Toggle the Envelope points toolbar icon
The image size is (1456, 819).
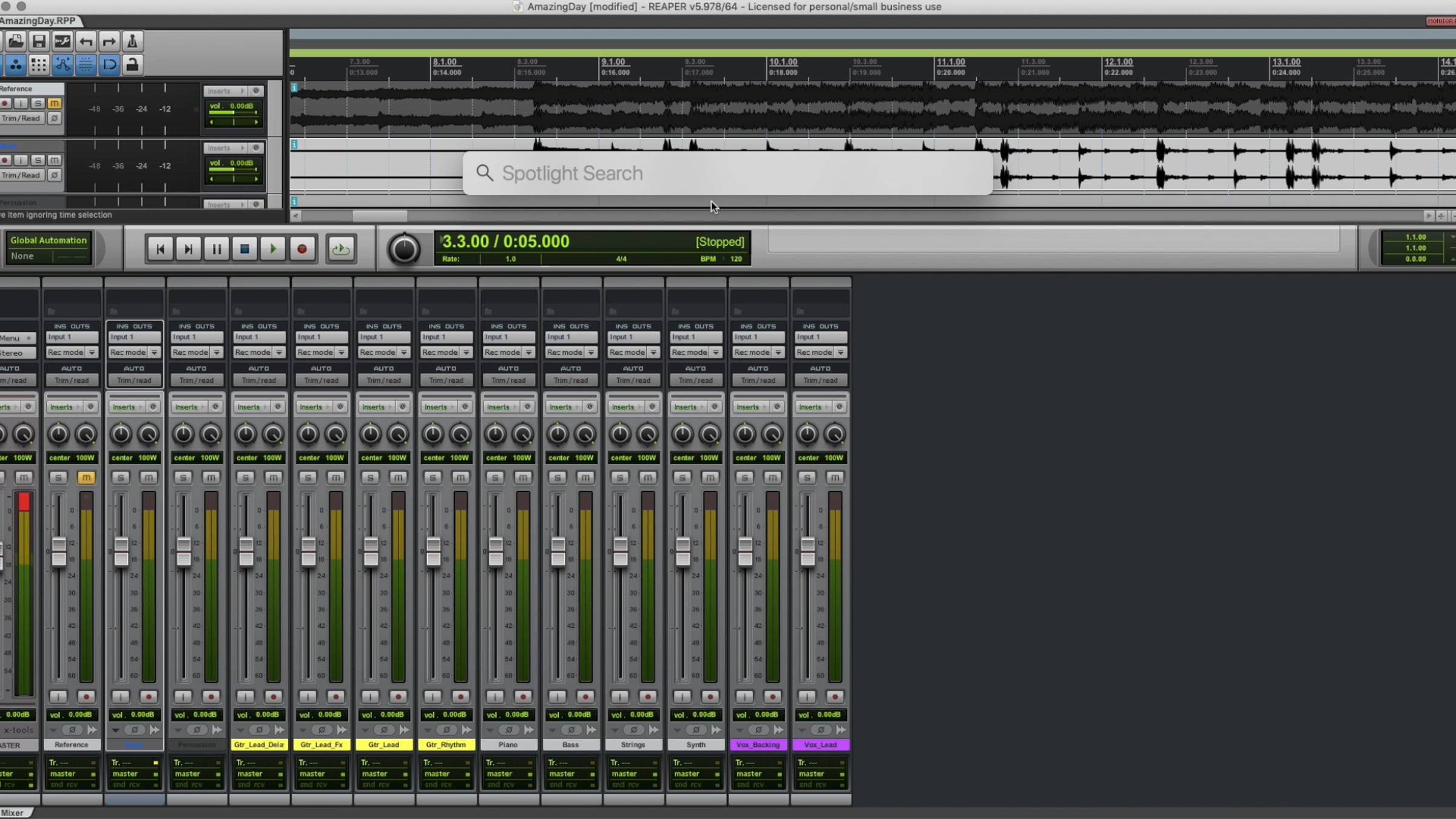62,64
